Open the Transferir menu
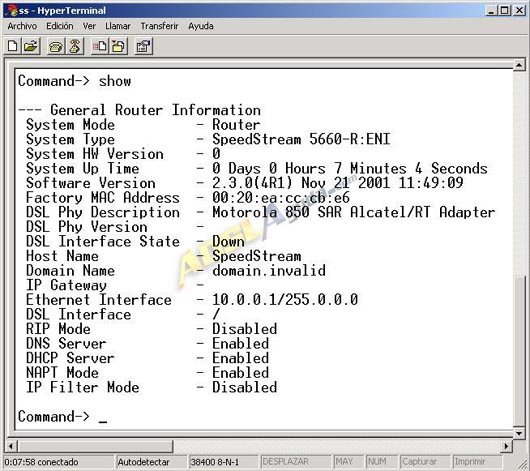This screenshot has height=471, width=530. [159, 26]
